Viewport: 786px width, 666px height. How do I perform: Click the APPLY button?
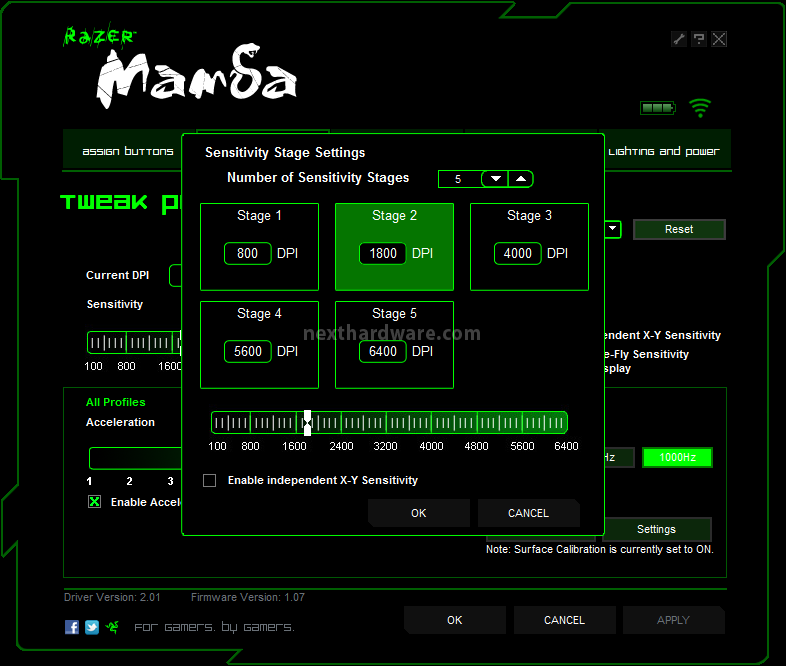(674, 620)
